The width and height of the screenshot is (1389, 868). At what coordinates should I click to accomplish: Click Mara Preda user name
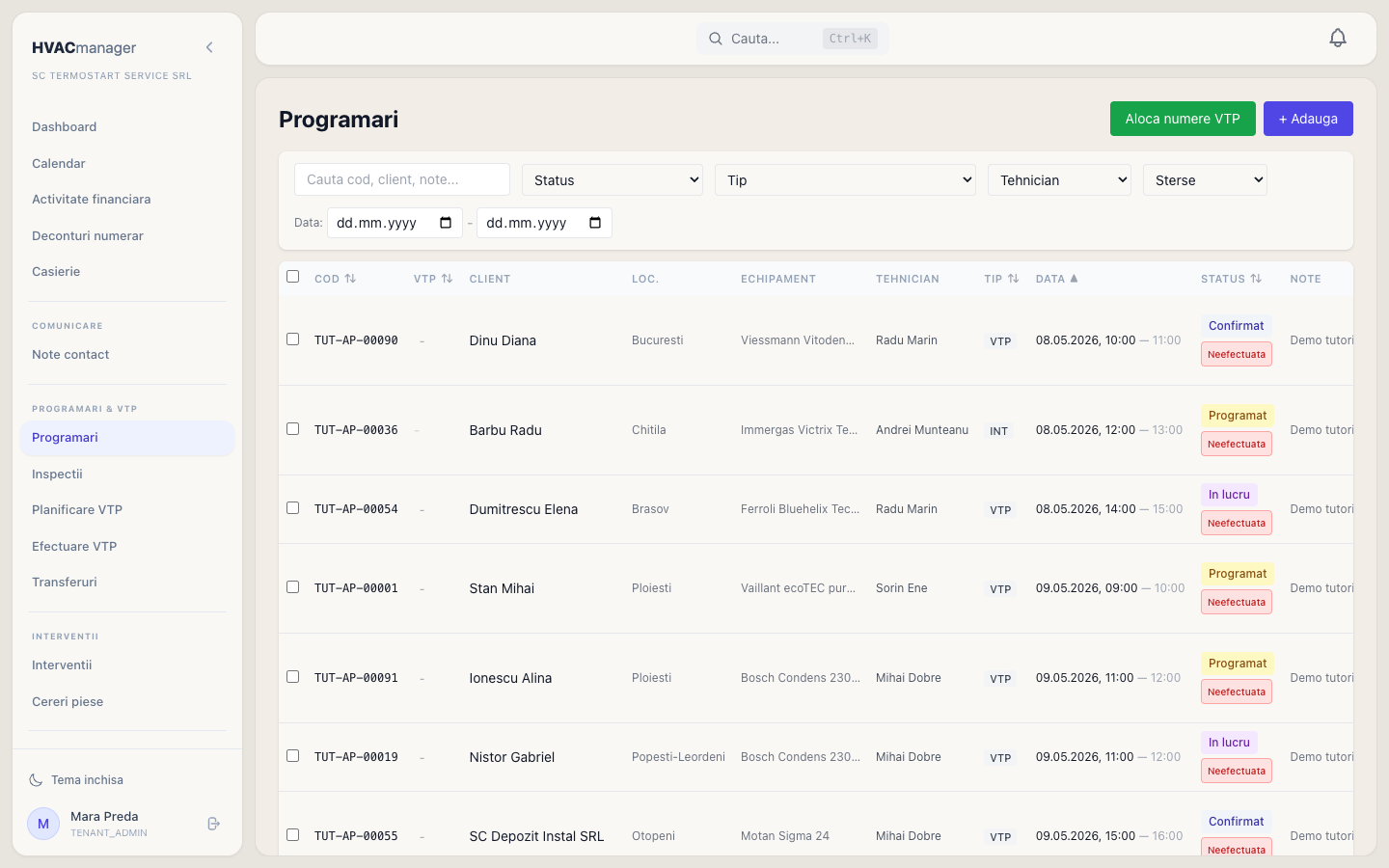[x=104, y=817]
